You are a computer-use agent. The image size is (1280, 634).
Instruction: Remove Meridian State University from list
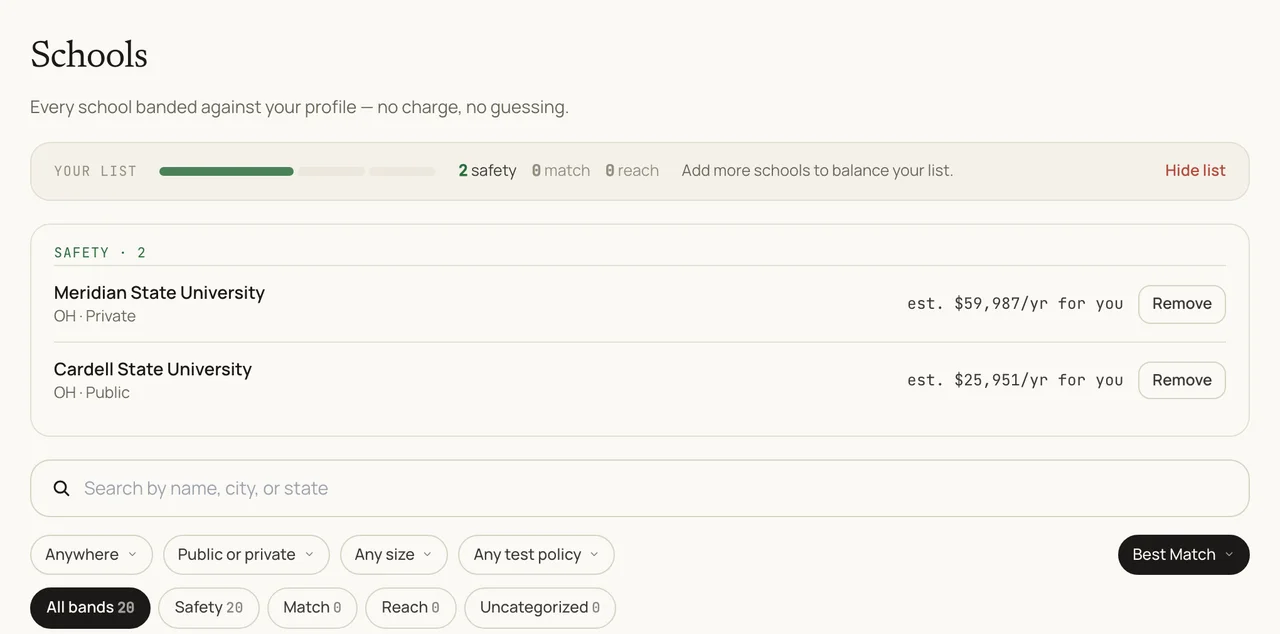[1182, 304]
